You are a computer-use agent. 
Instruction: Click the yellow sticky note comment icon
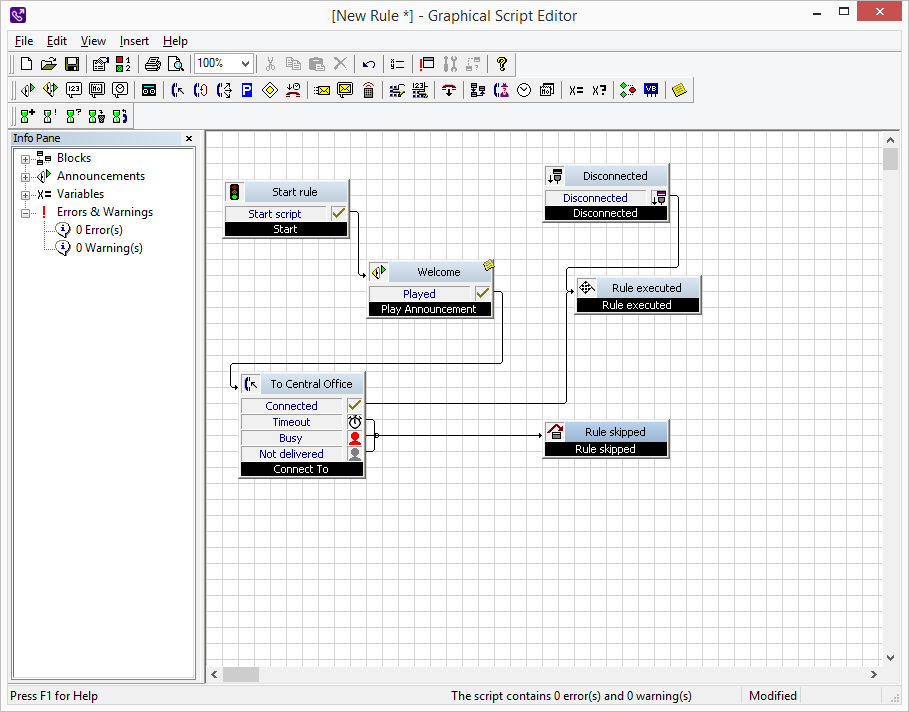pyautogui.click(x=680, y=90)
